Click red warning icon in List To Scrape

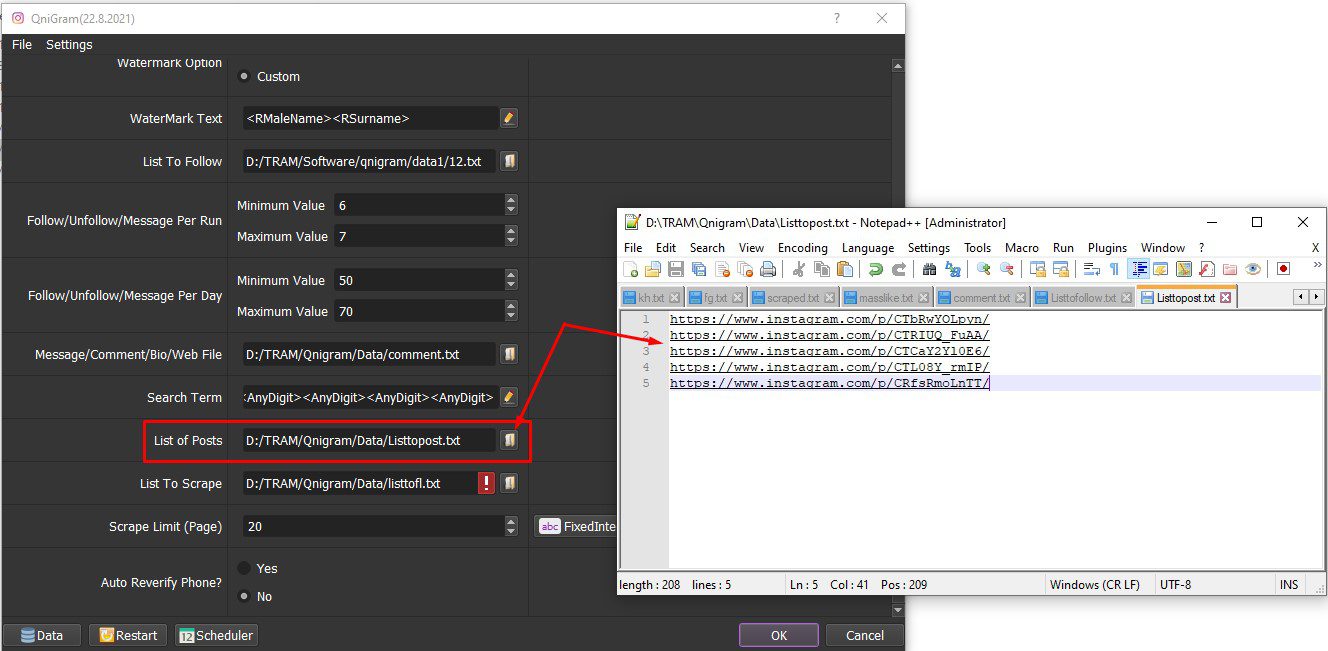(486, 483)
